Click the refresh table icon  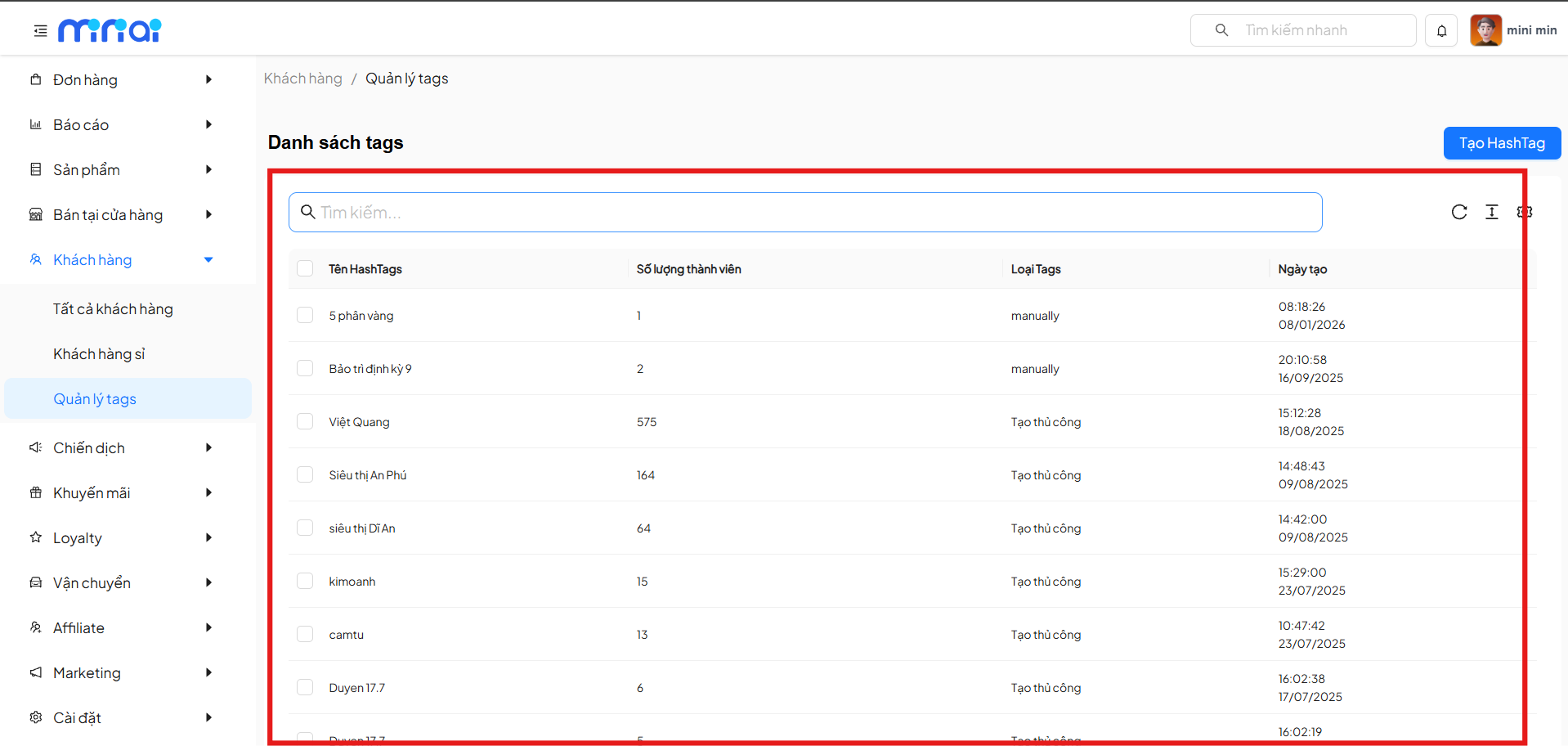(1458, 213)
